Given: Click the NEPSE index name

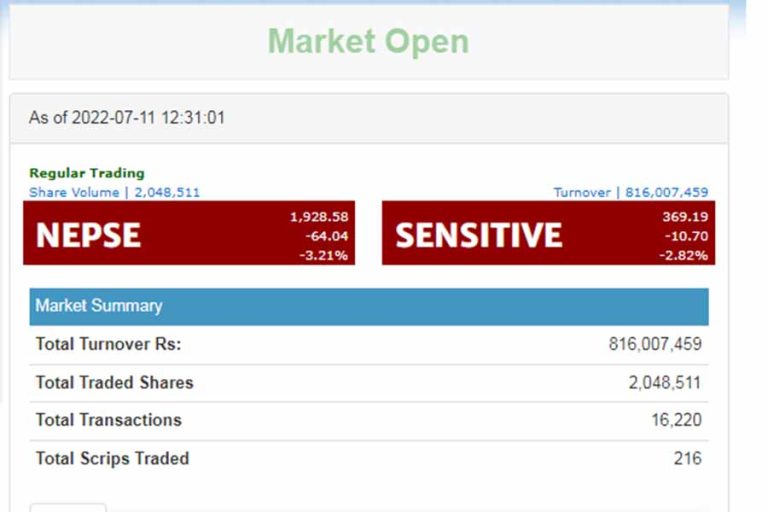Looking at the screenshot, I should point(88,235).
